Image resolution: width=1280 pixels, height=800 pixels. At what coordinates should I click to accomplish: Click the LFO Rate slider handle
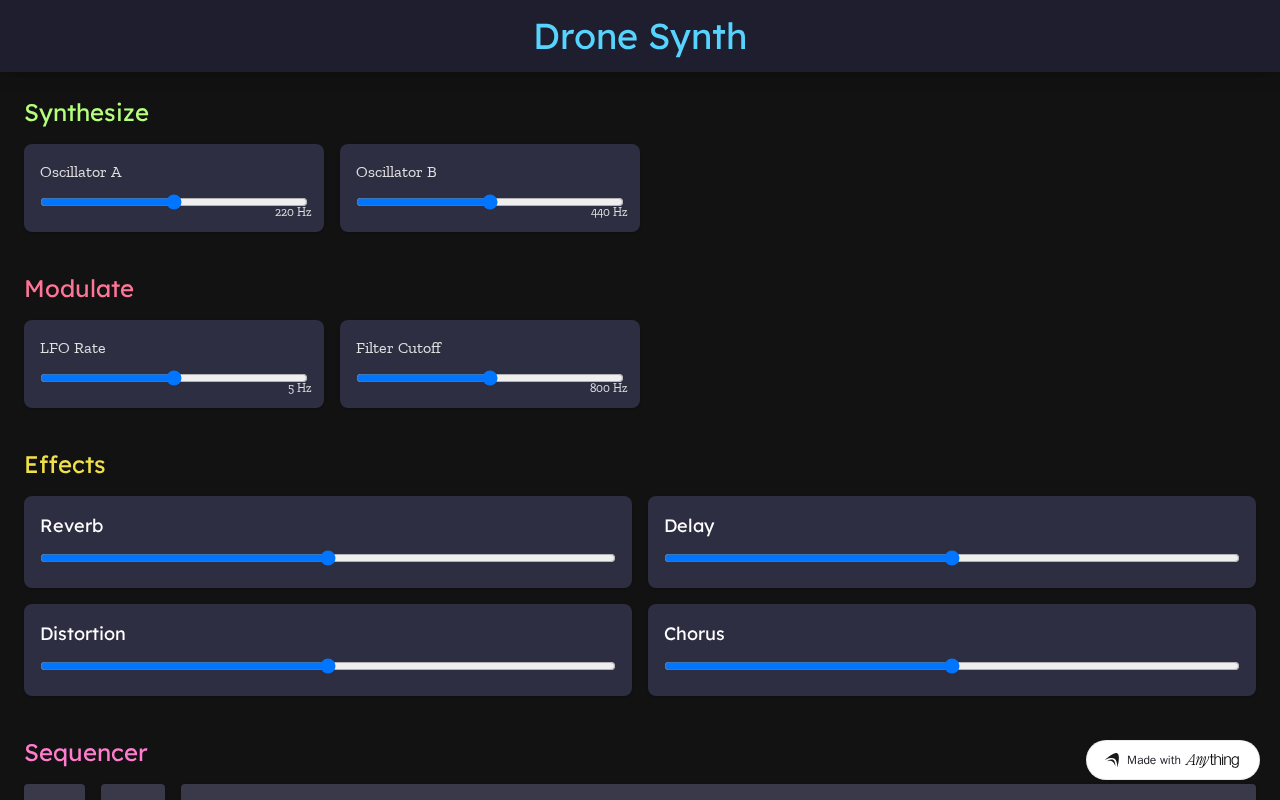pos(174,378)
